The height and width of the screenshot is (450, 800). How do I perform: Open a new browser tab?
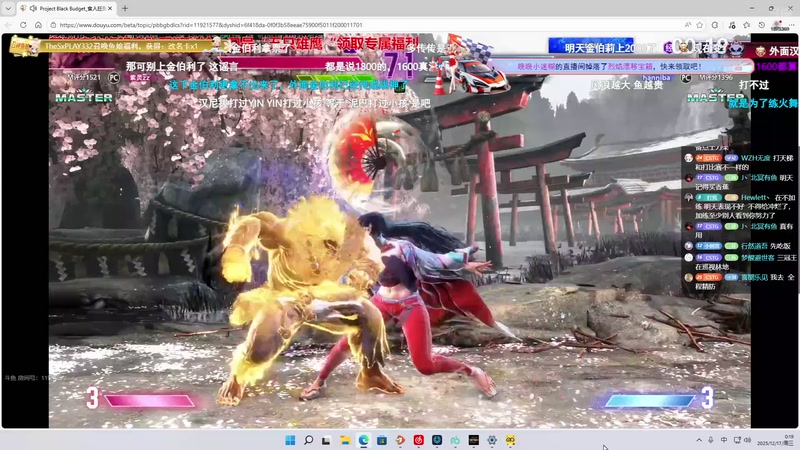(x=124, y=8)
